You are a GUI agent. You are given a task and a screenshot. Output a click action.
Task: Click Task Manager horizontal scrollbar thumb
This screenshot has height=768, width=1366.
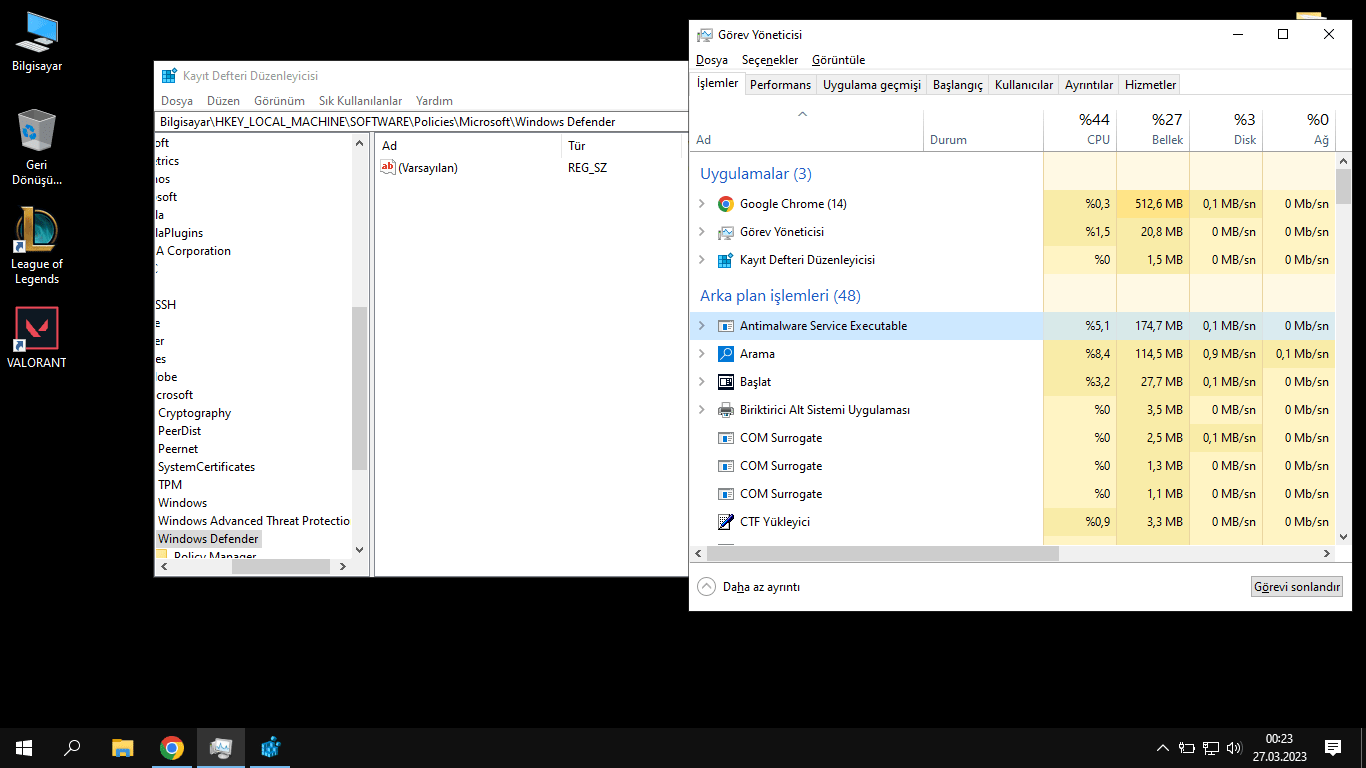[882, 553]
